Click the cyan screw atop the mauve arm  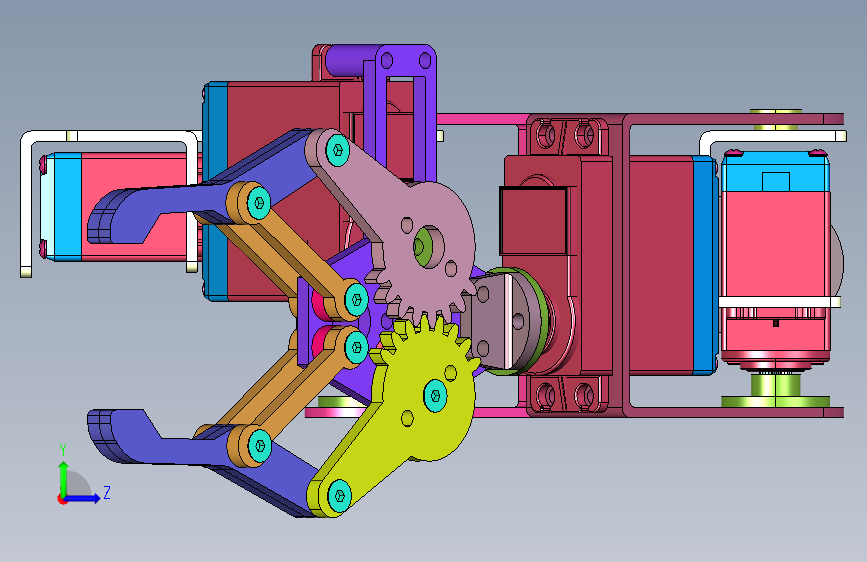point(338,150)
